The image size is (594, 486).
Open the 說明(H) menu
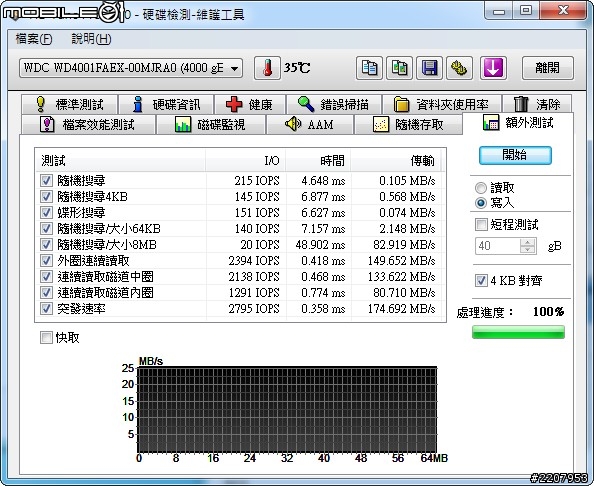pyautogui.click(x=91, y=39)
